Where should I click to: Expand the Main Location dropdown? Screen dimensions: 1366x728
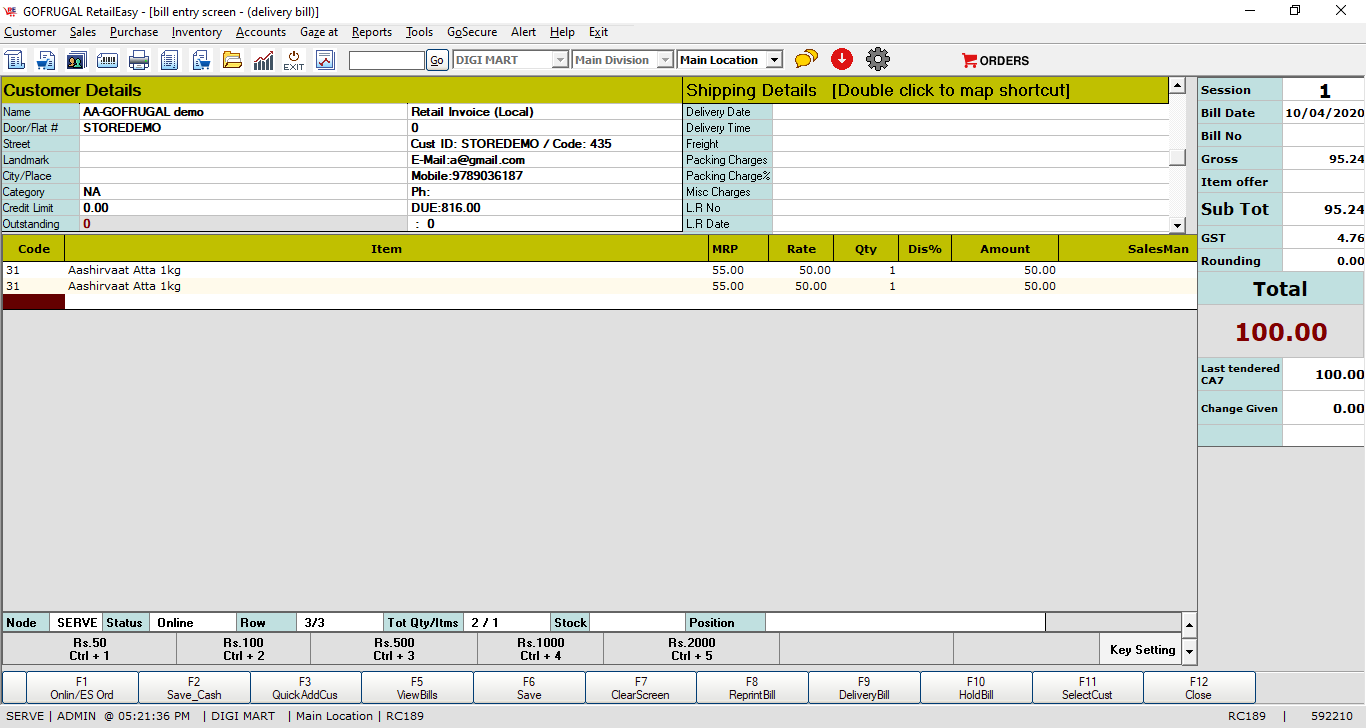point(774,60)
